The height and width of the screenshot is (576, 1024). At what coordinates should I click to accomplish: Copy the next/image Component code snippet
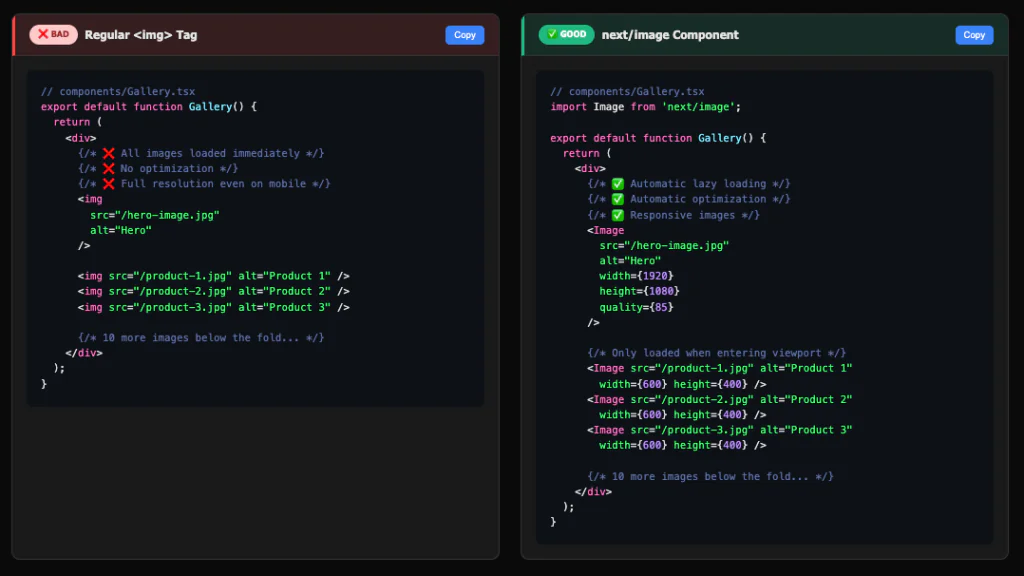pyautogui.click(x=974, y=34)
